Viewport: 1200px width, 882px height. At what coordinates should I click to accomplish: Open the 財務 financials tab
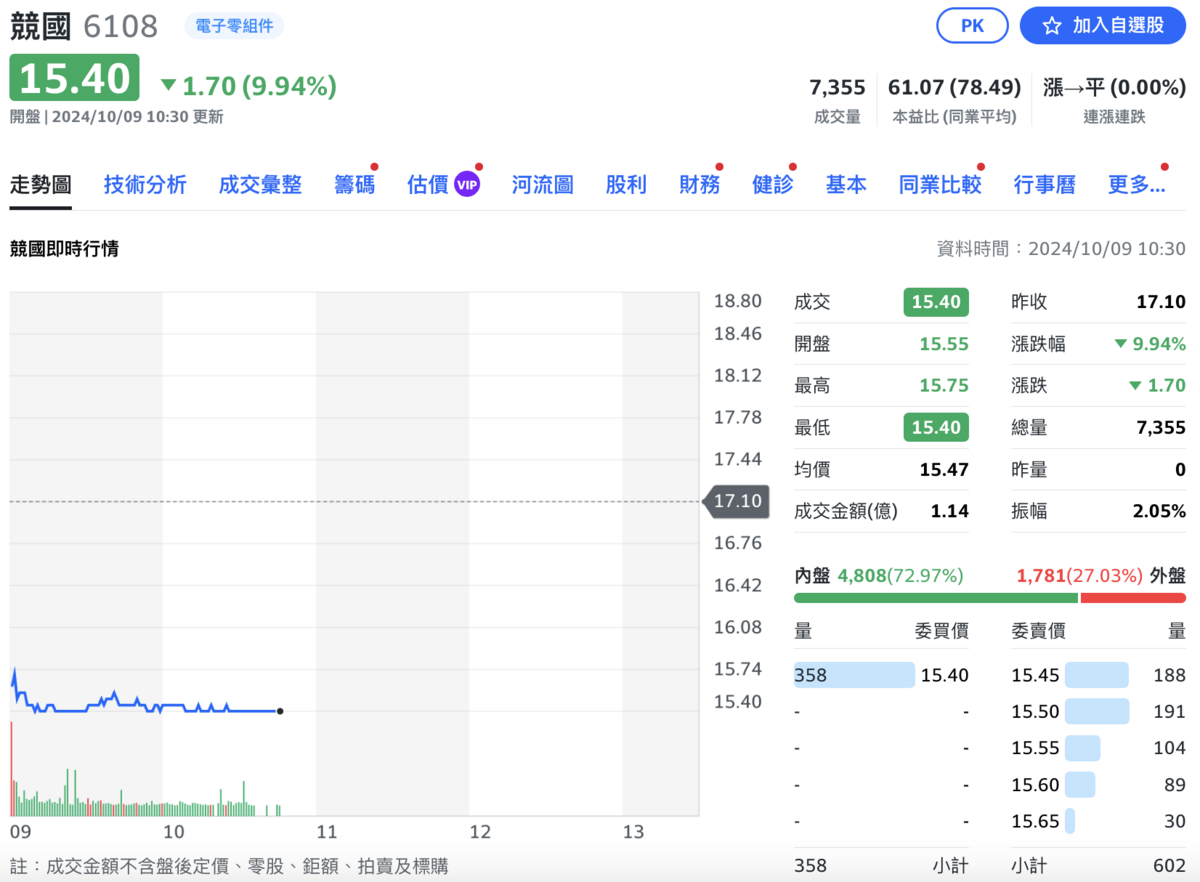(x=699, y=184)
